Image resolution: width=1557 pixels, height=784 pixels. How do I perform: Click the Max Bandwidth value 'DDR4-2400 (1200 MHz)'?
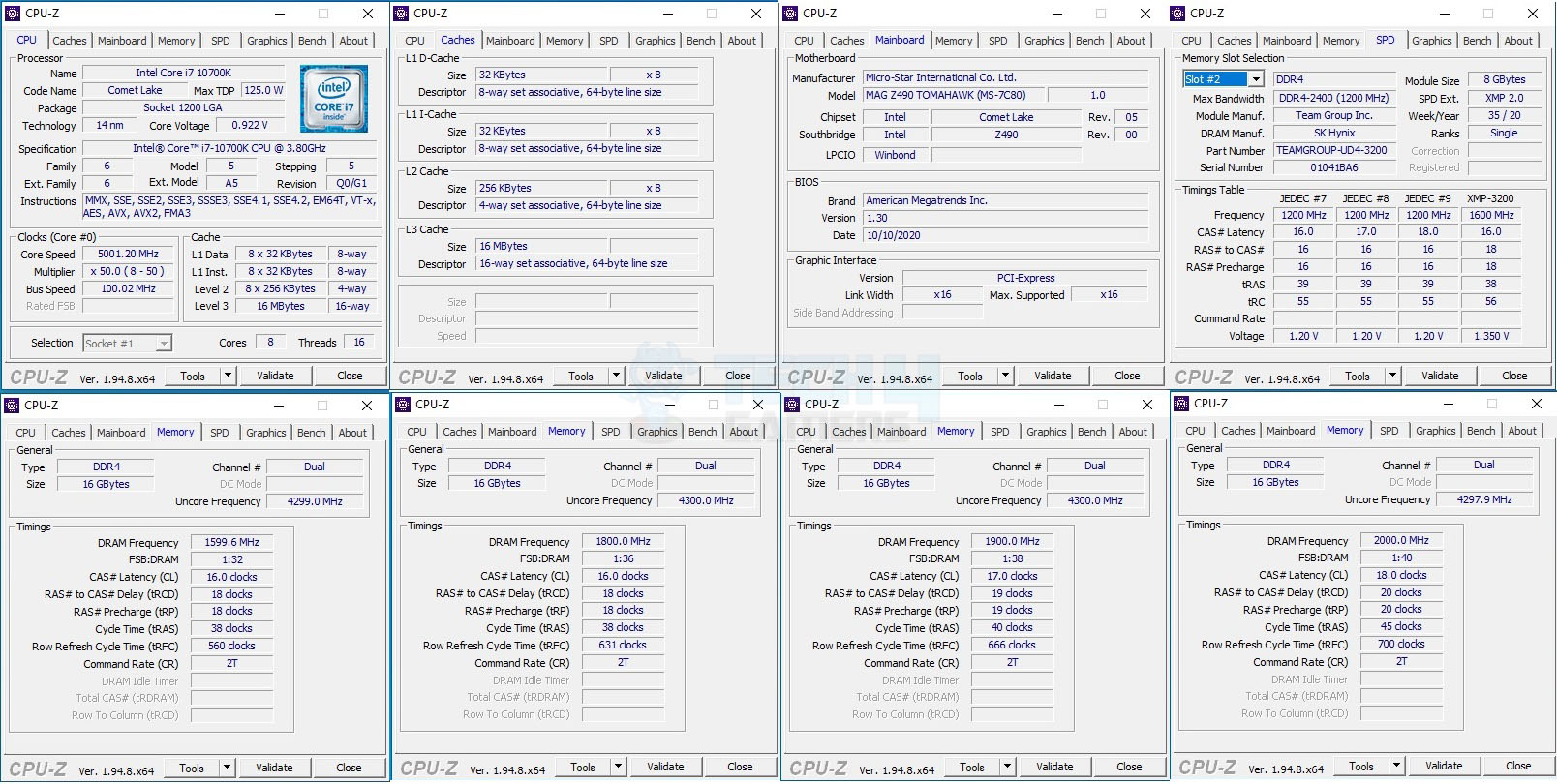(1334, 98)
